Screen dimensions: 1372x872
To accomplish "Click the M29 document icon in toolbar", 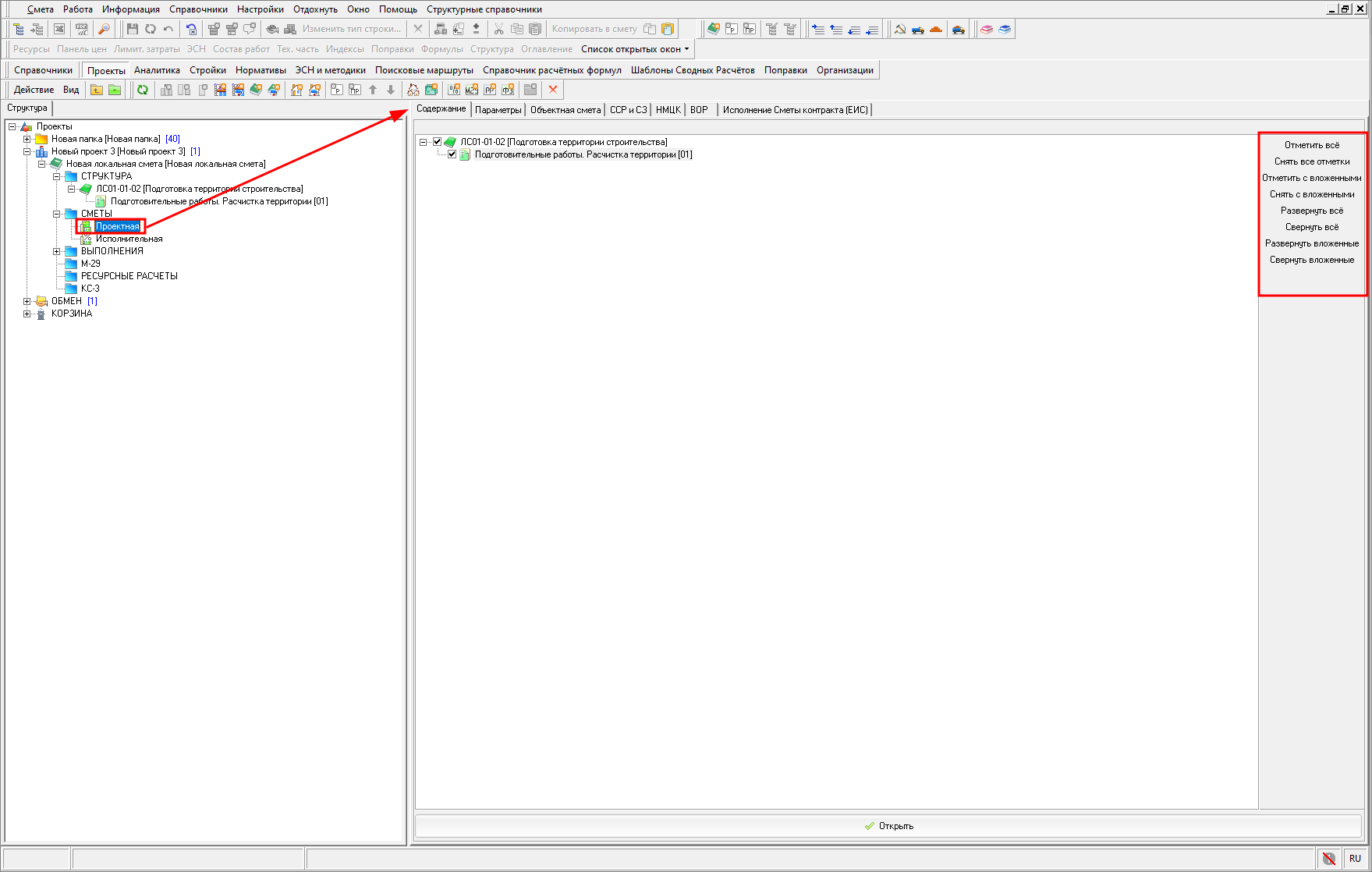I will 471,90.
